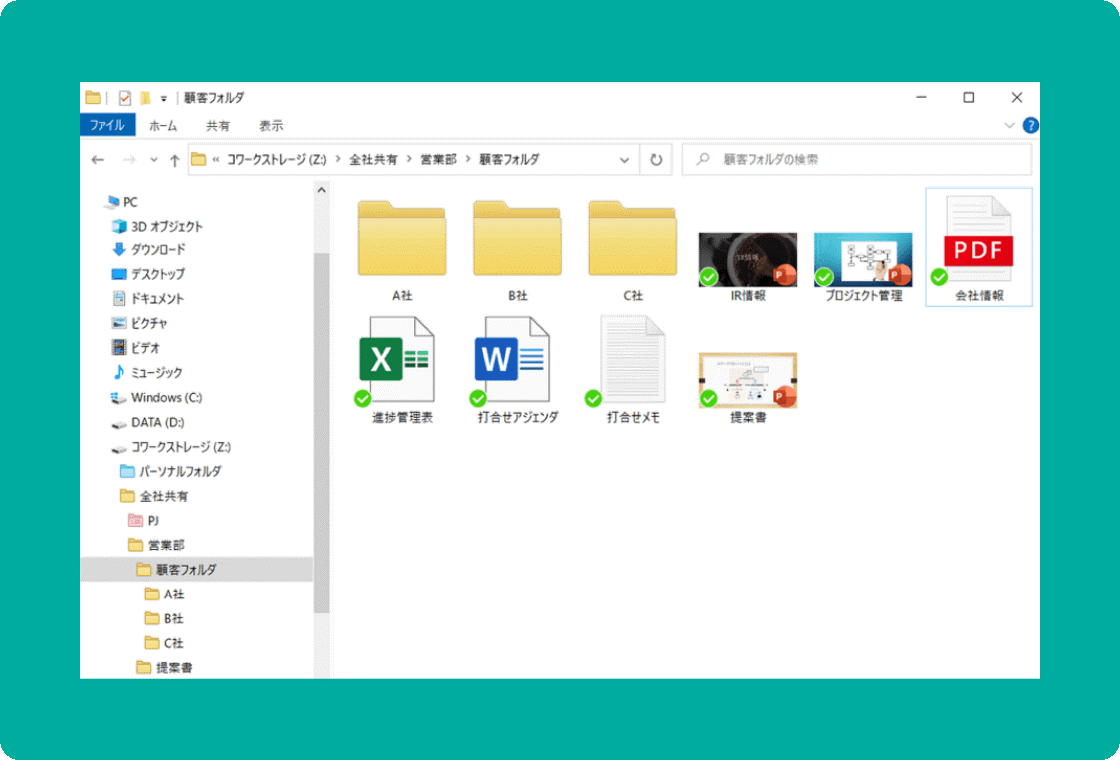
Task: Click the refresh button next to address bar
Action: [658, 159]
